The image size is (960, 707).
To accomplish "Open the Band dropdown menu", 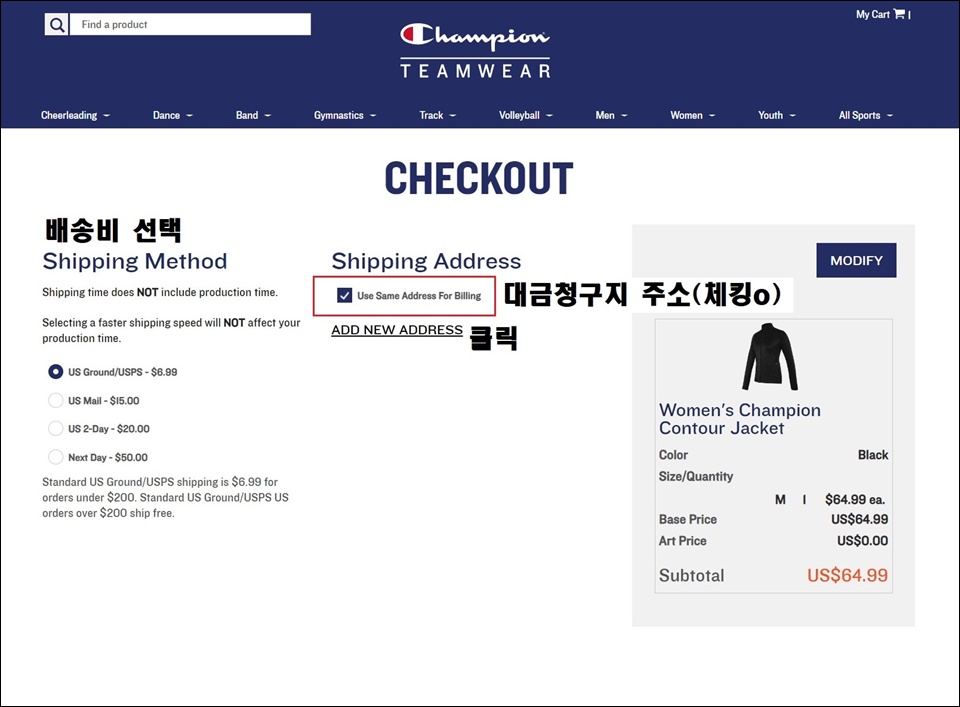I will click(x=253, y=115).
